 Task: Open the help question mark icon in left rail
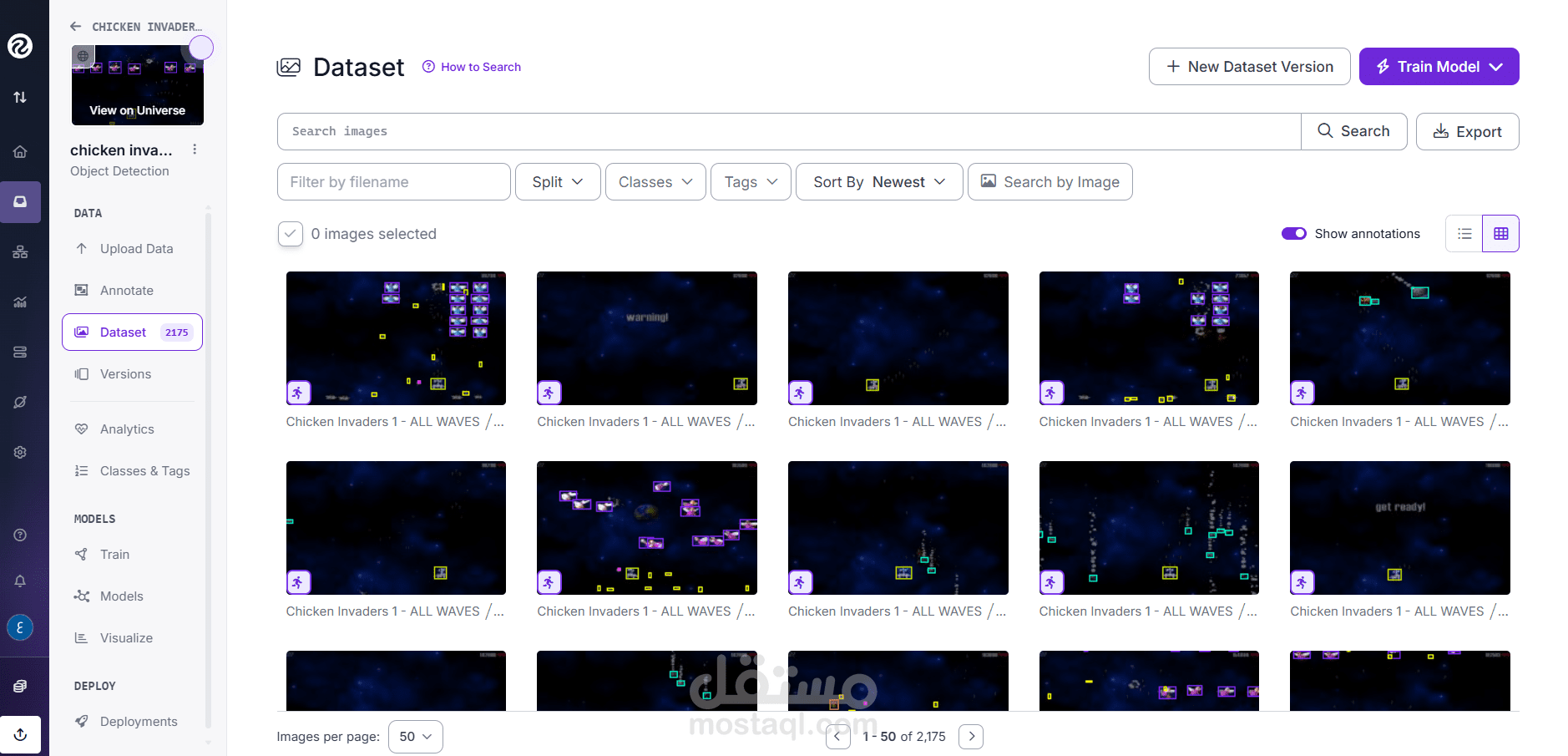[20, 535]
